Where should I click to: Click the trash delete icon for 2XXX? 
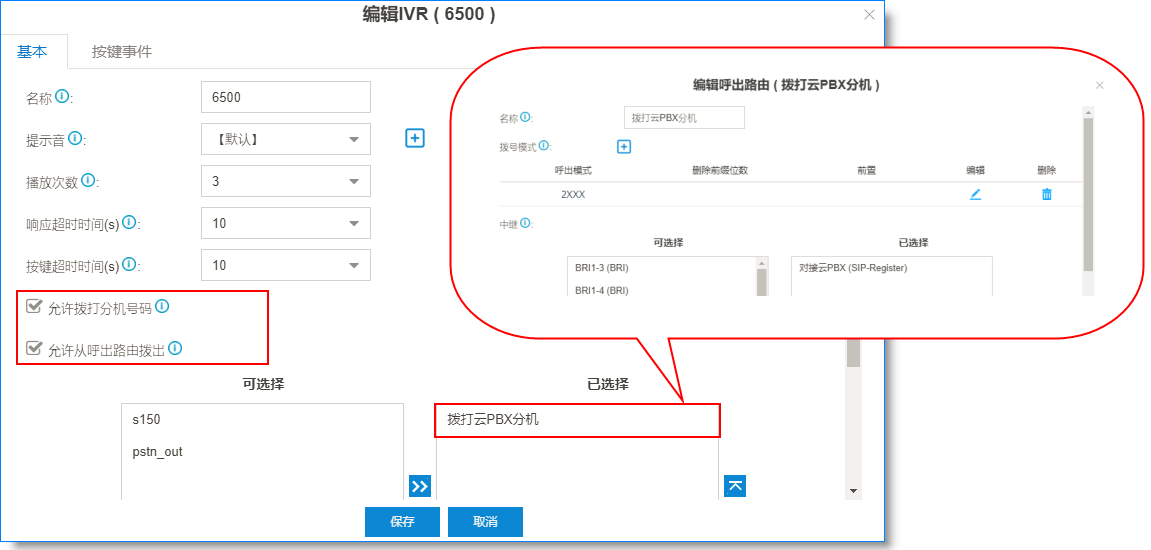click(x=1047, y=194)
